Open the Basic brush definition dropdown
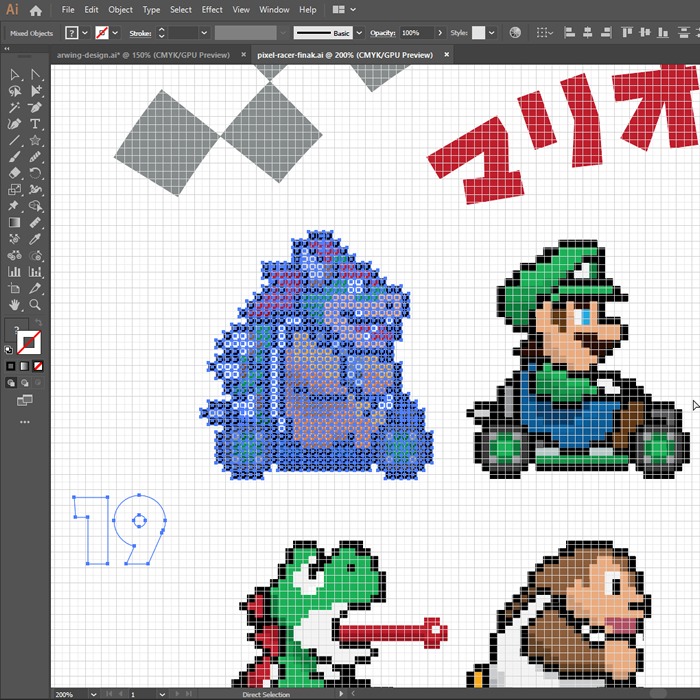The image size is (700, 700). (x=359, y=33)
